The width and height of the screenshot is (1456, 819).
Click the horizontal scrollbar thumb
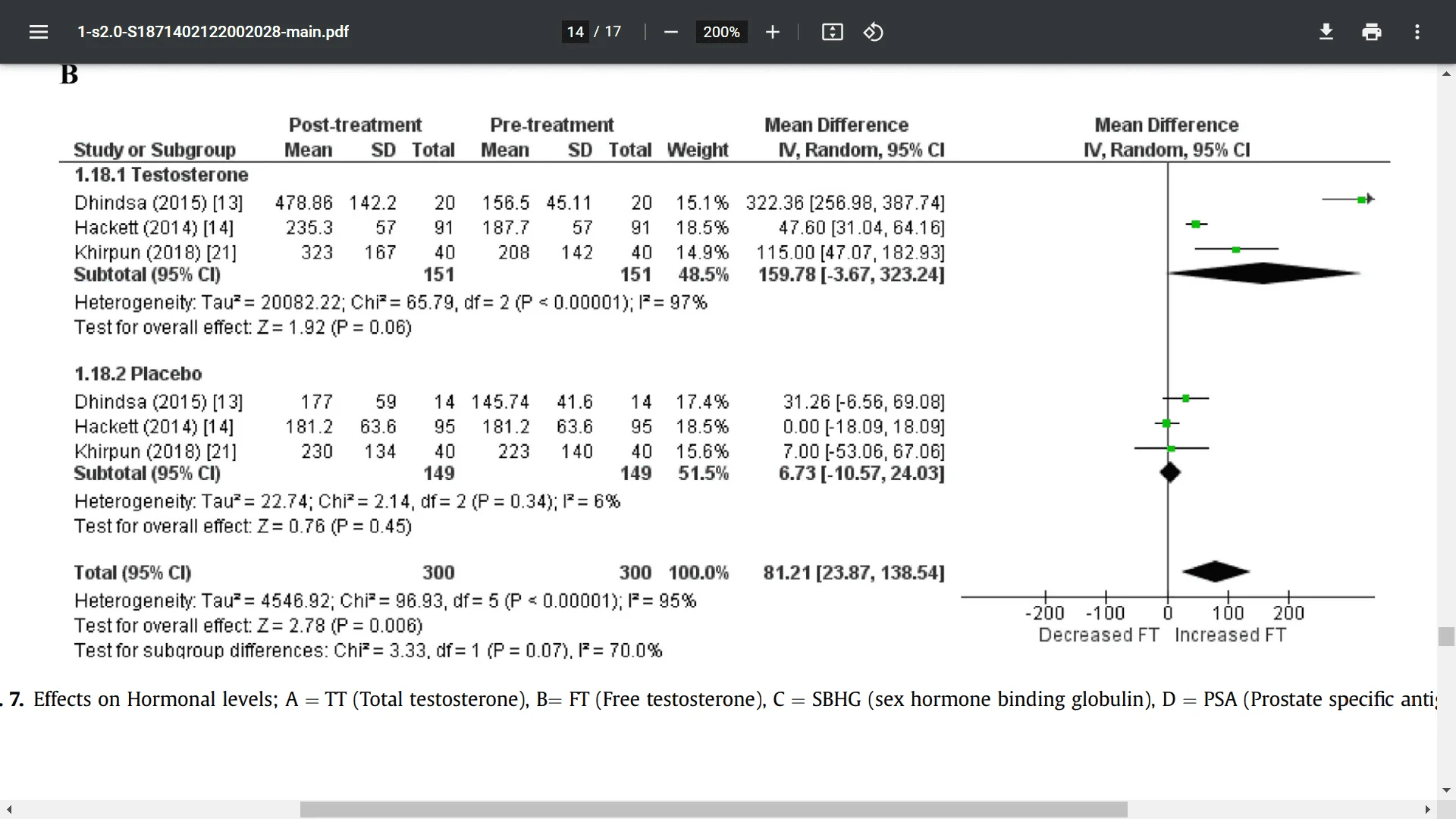[713, 810]
